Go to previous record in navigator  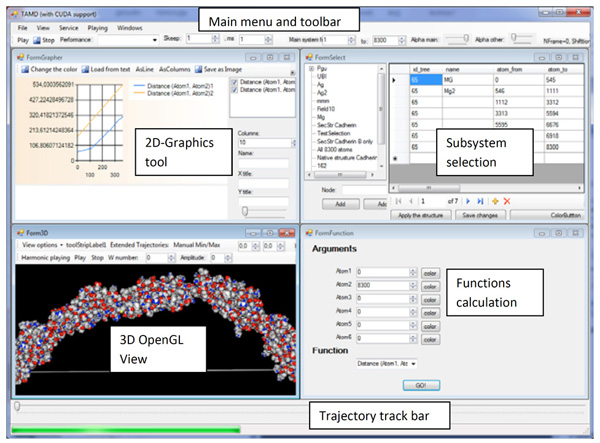(x=411, y=201)
